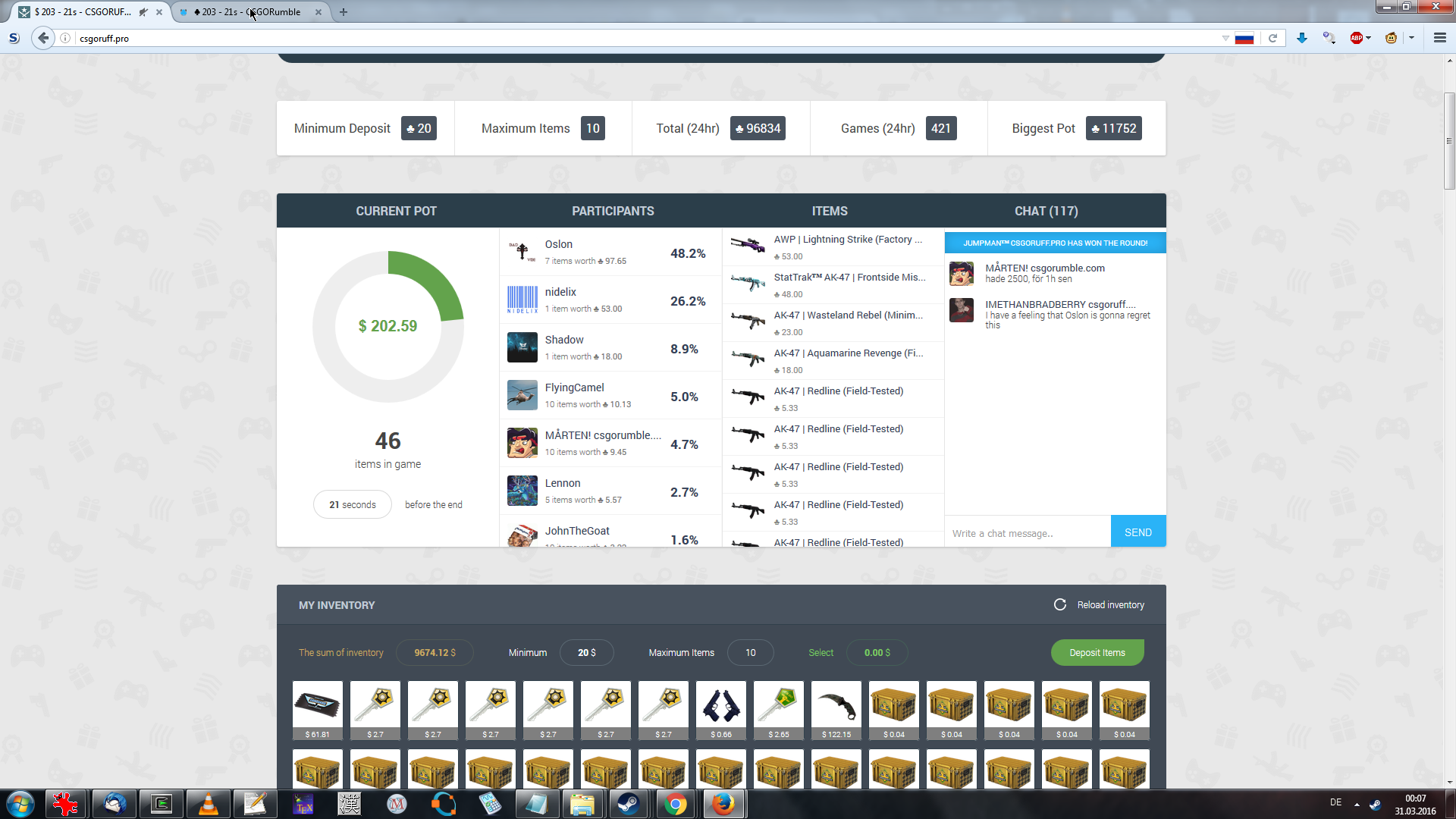Click the page vertical scrollbar thumb
The width and height of the screenshot is (1456, 819).
coord(1449,140)
